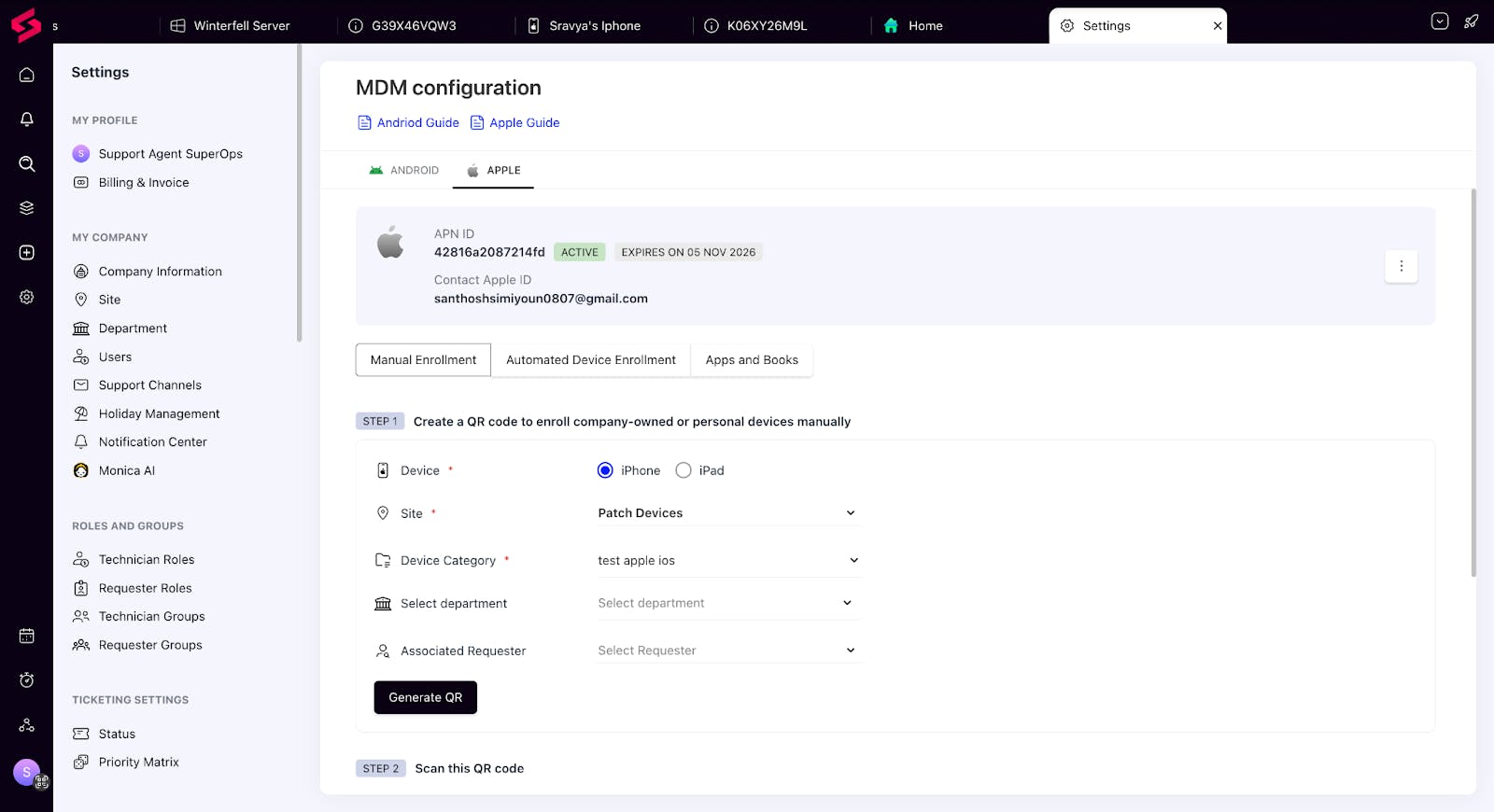Switch to Automated Device Enrollment tab
The width and height of the screenshot is (1494, 812).
(590, 360)
